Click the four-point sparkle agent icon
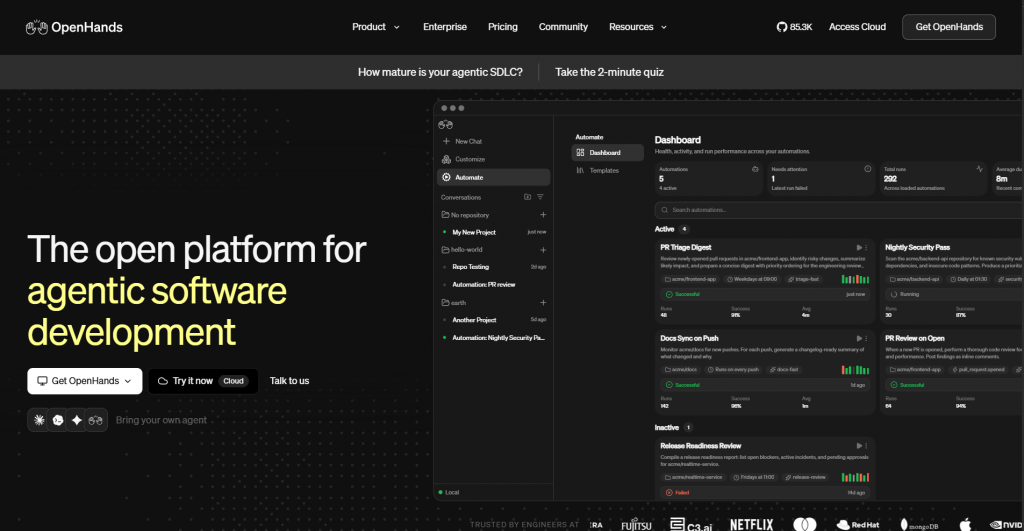Viewport: 1024px width, 531px height. click(76, 420)
